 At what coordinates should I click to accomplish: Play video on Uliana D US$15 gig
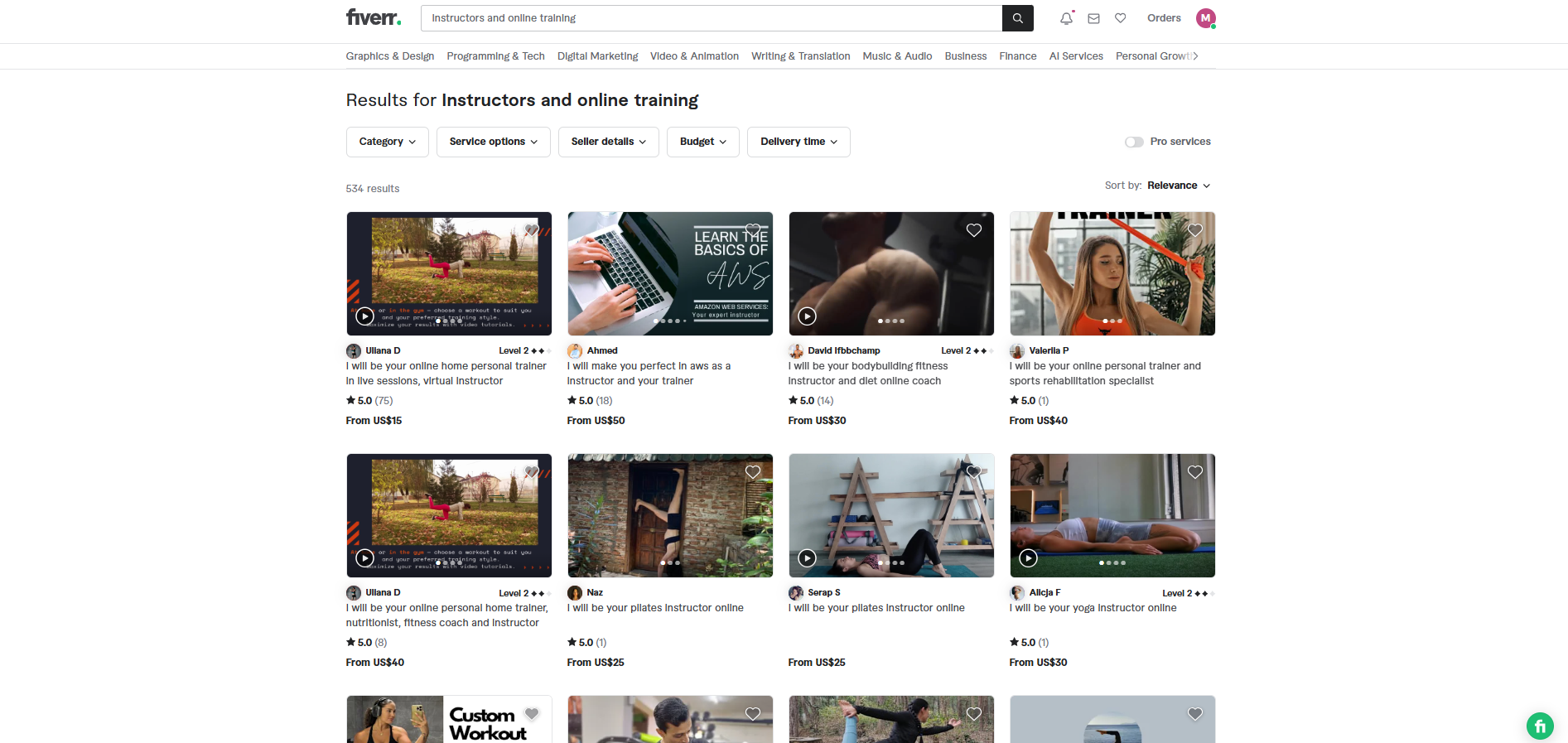[x=364, y=316]
